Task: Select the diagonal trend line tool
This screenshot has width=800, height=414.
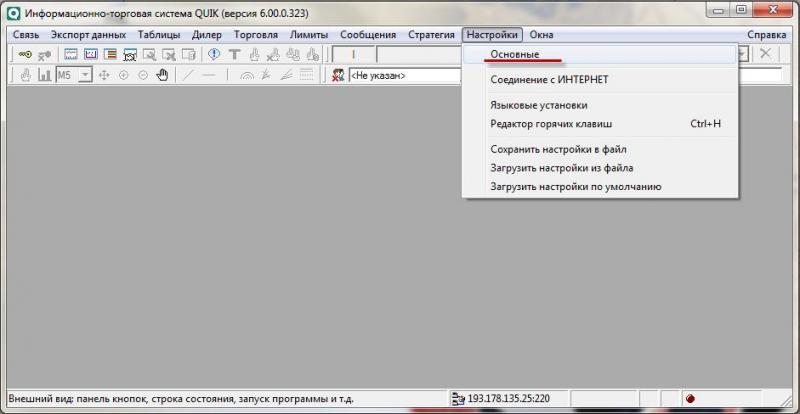Action: 189,76
